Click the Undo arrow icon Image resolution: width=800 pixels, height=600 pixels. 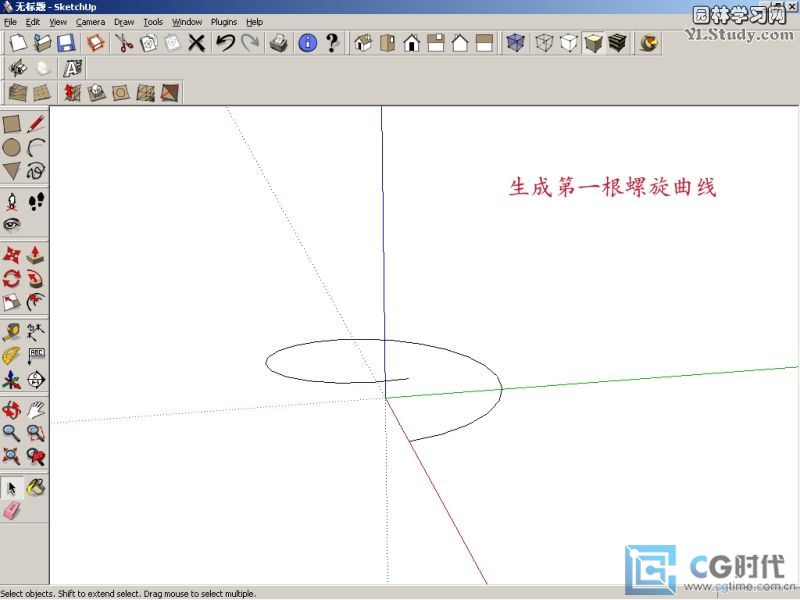click(225, 43)
